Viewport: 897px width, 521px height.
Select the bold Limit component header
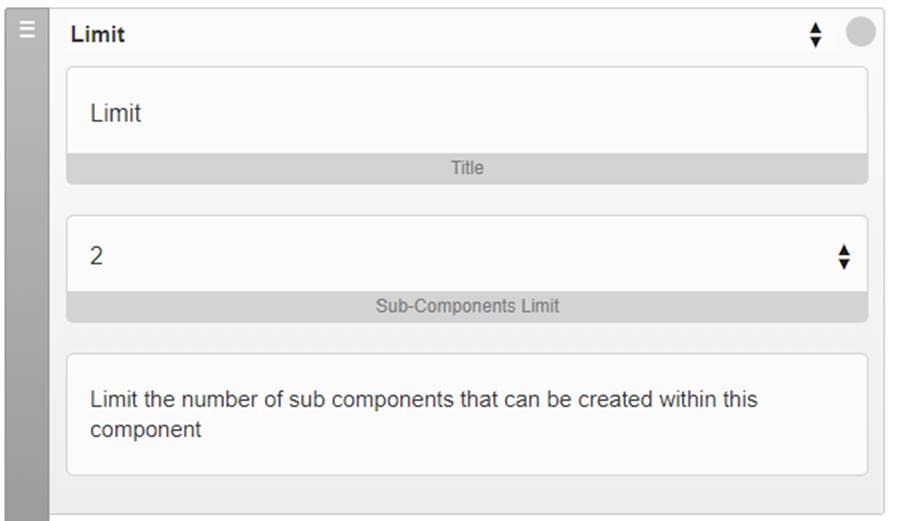pos(97,34)
